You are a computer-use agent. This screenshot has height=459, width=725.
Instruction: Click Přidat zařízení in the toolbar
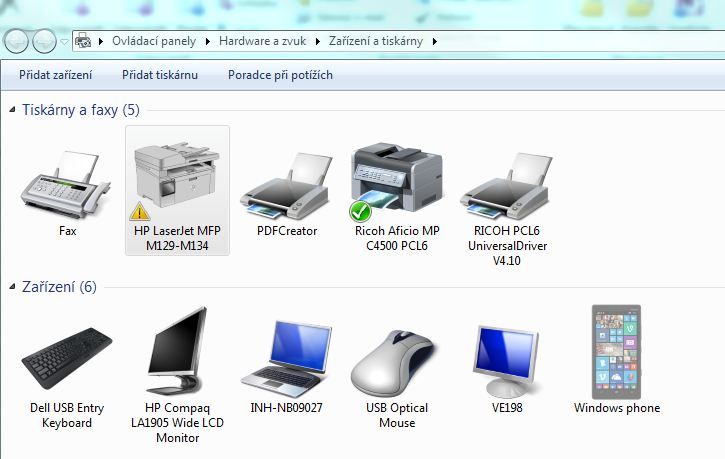[x=55, y=75]
